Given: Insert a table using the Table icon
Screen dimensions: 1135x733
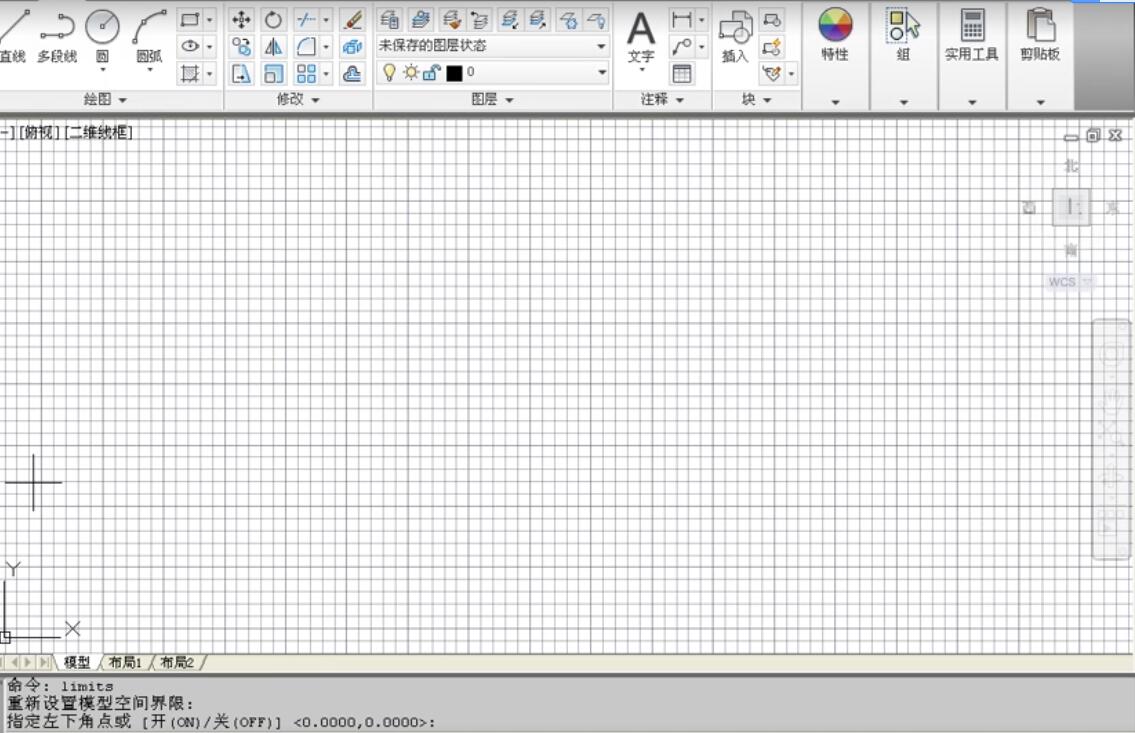Looking at the screenshot, I should [682, 73].
